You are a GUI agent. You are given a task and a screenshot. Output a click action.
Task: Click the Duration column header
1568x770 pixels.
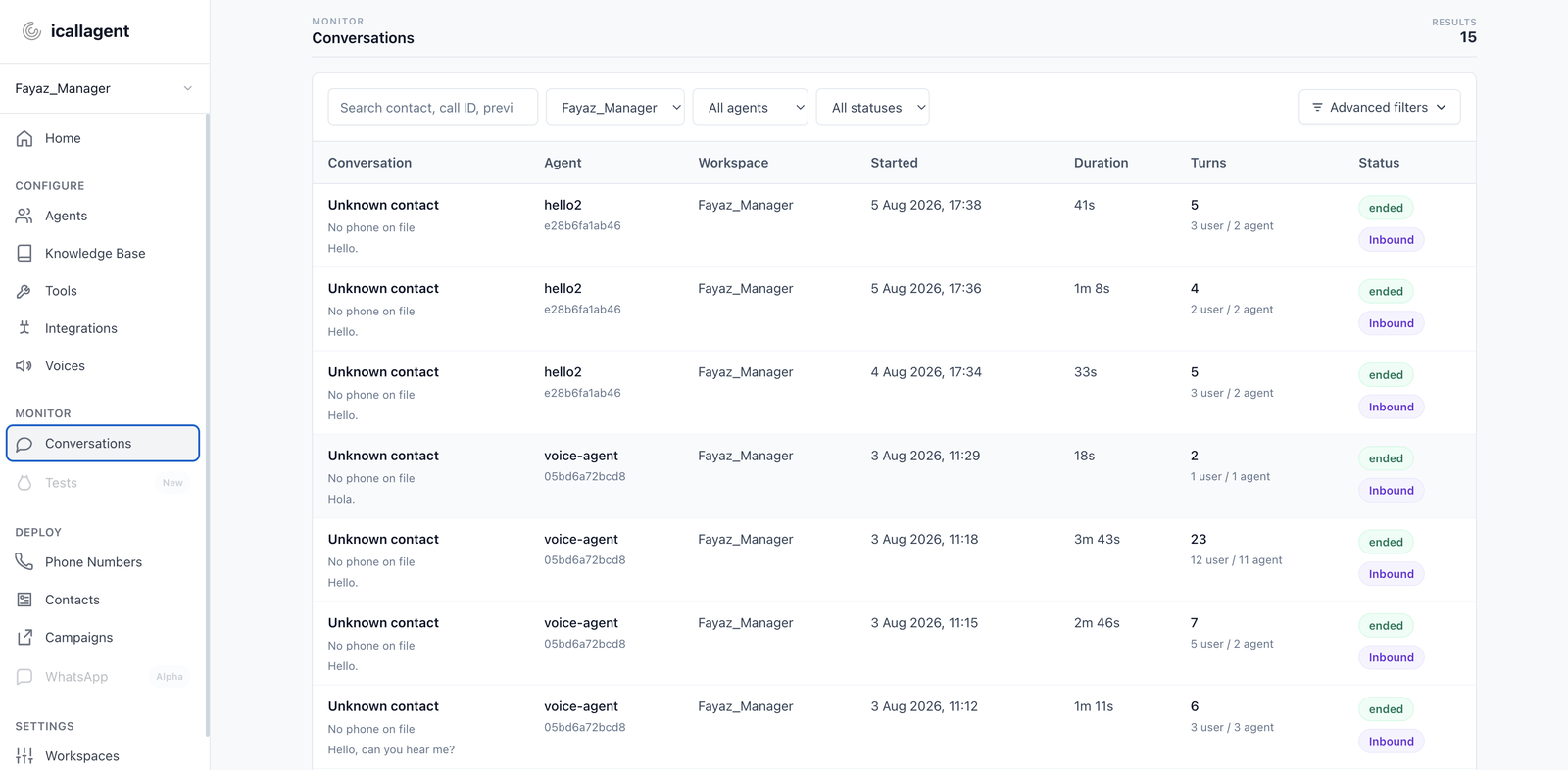pos(1101,163)
